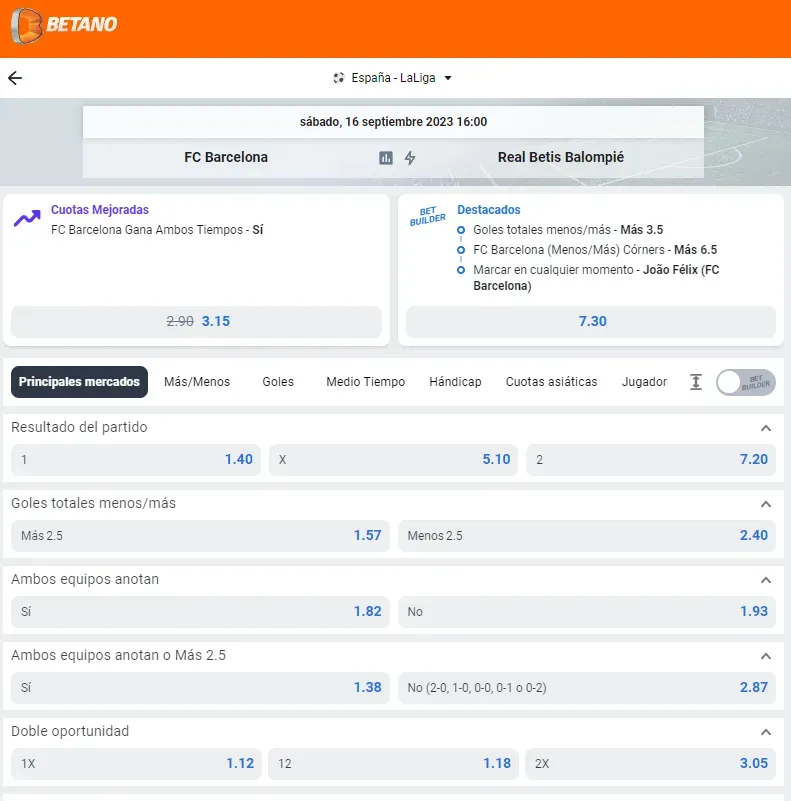This screenshot has height=801, width=791.
Task: Click the Bet Builder icon in Destacados
Action: [427, 217]
